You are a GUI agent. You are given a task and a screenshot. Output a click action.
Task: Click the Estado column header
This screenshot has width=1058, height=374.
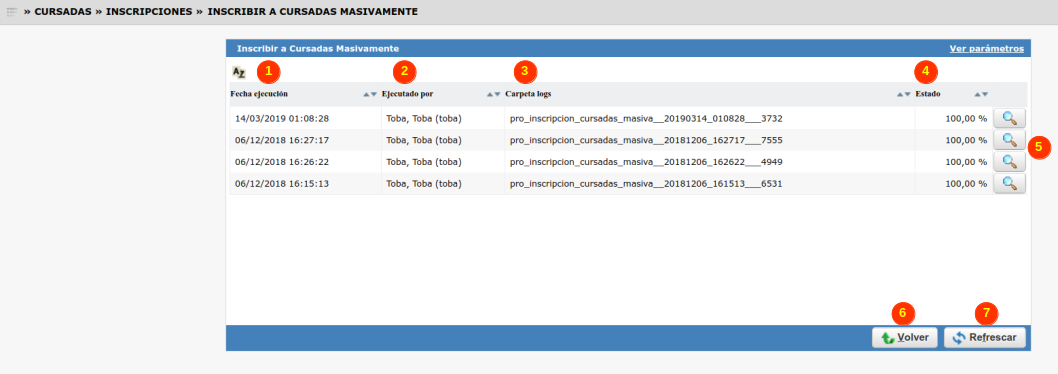pos(928,94)
